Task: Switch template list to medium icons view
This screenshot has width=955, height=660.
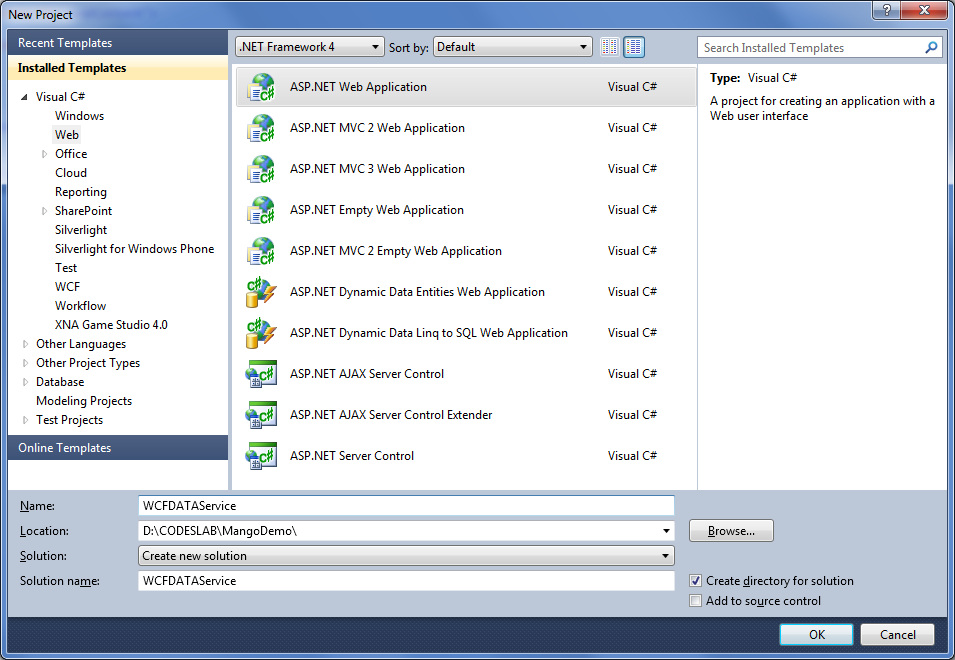Action: coord(634,47)
